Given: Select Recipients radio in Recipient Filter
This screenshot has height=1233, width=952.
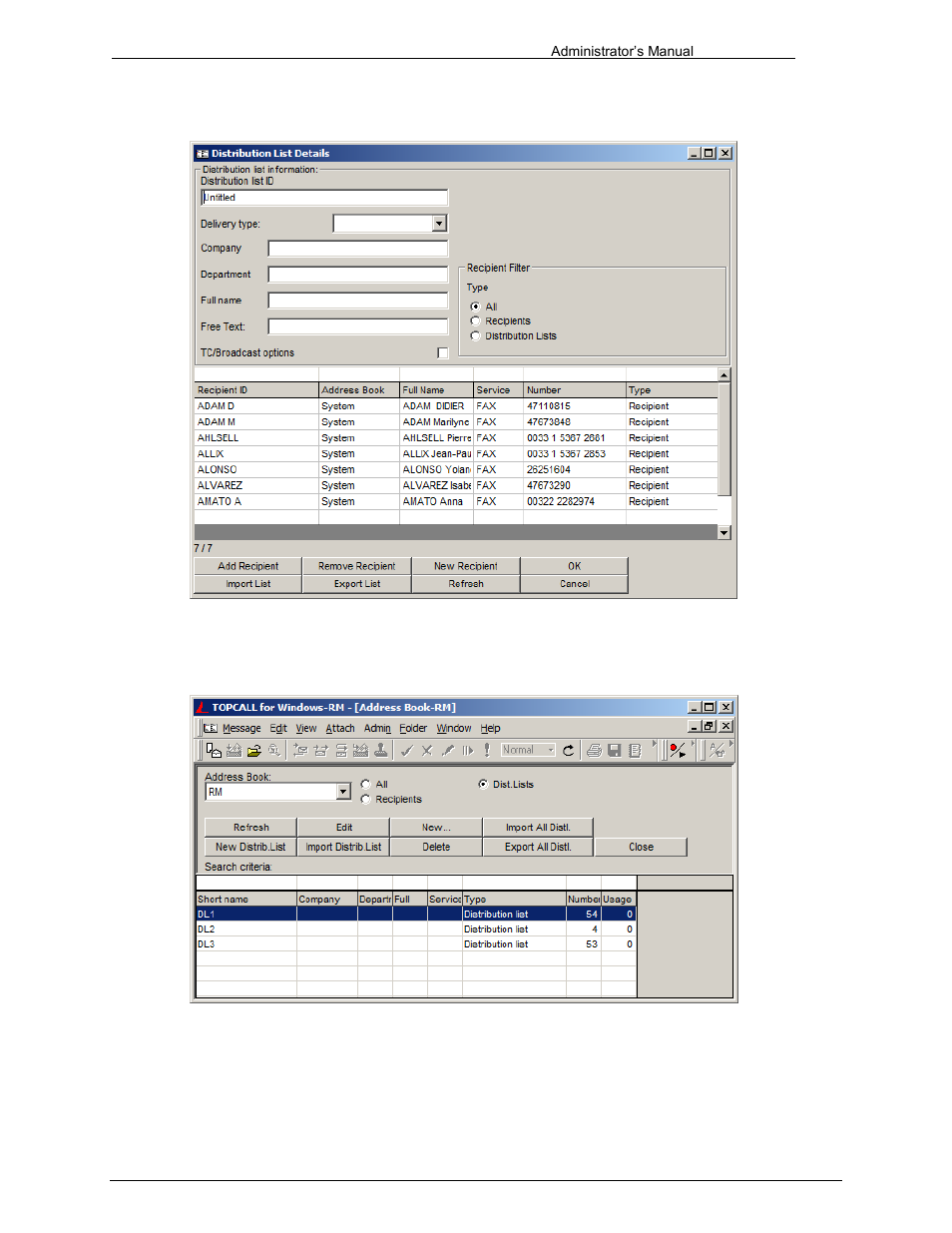Looking at the screenshot, I should pos(475,321).
